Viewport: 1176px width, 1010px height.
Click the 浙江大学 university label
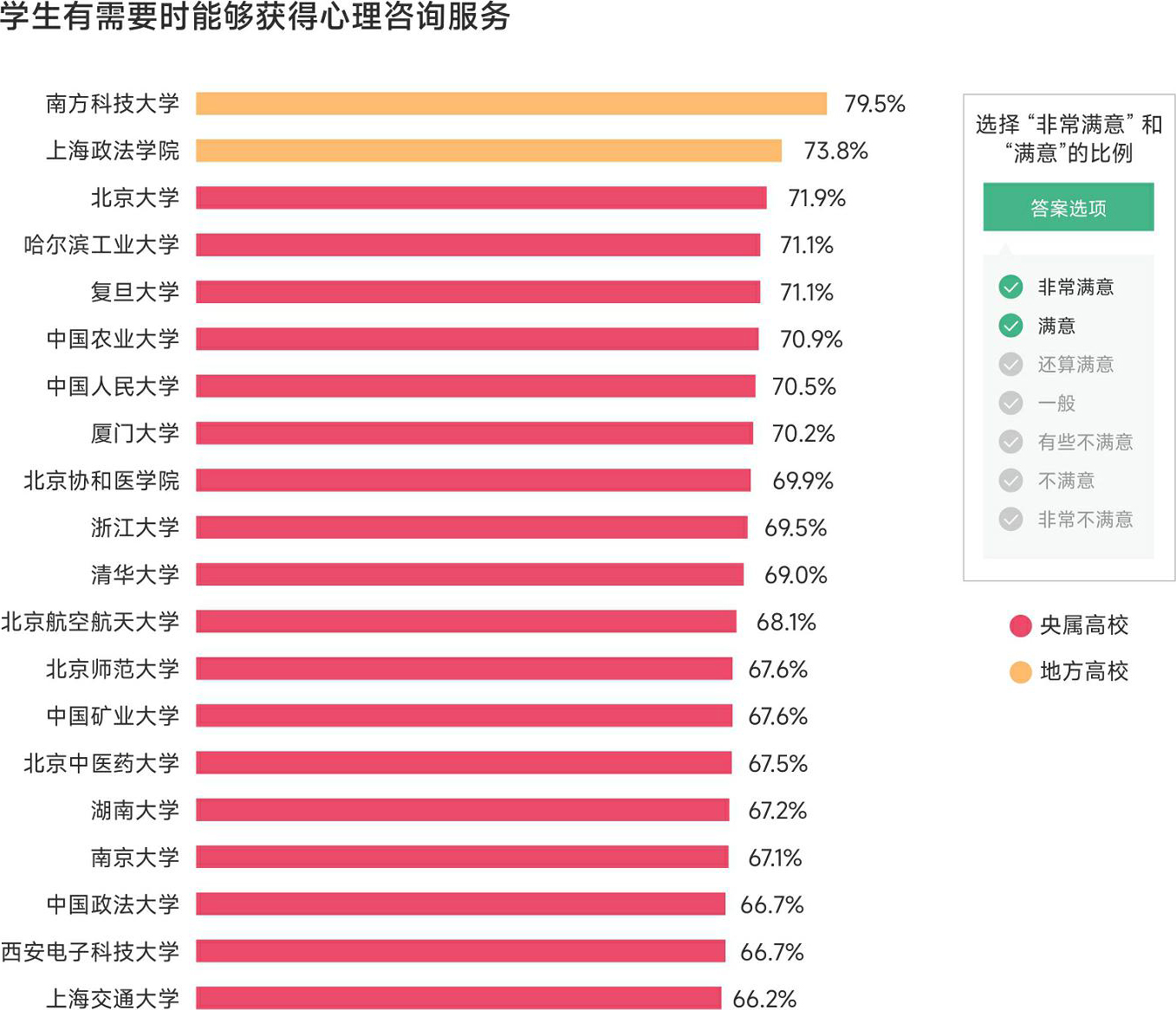pyautogui.click(x=135, y=528)
